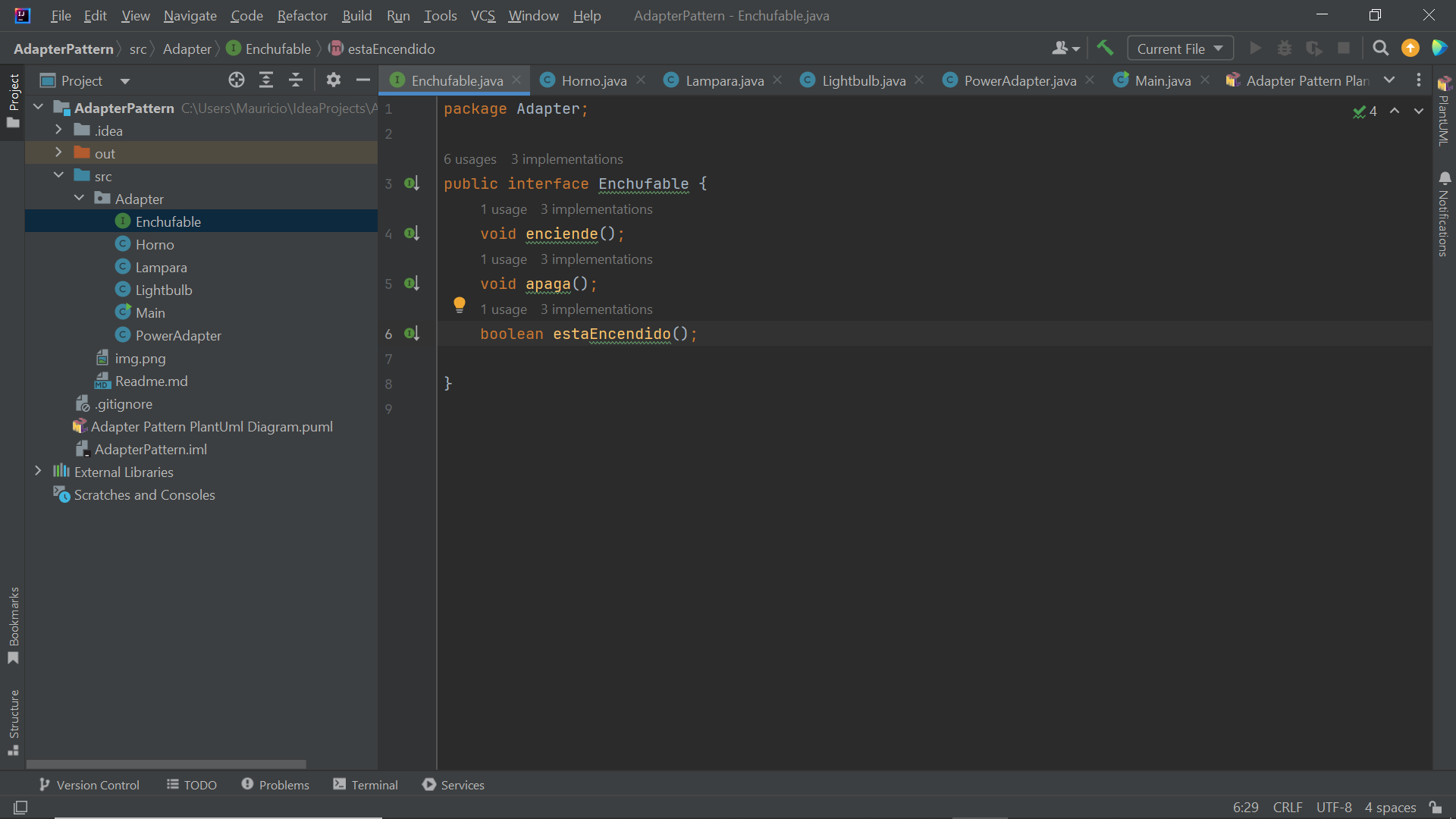This screenshot has height=819, width=1456.
Task: Click implemented gutter icon on line 6
Action: (412, 334)
